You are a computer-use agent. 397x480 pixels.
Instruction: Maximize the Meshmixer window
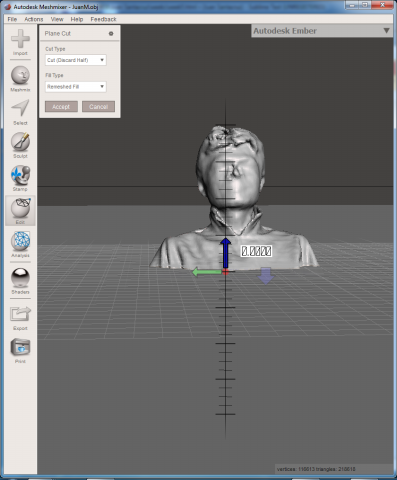point(365,5)
